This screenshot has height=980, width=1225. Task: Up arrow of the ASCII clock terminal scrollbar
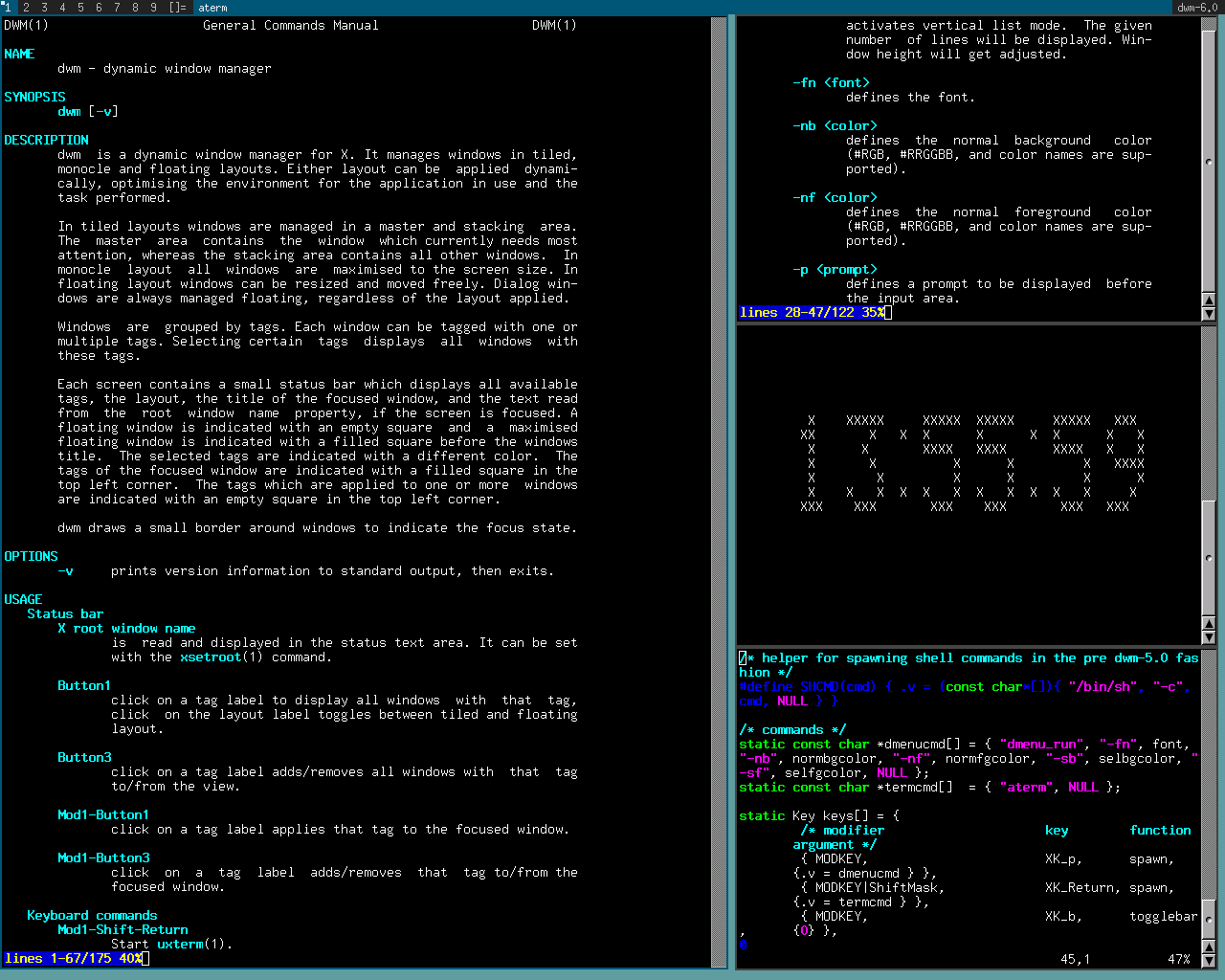[x=1209, y=623]
